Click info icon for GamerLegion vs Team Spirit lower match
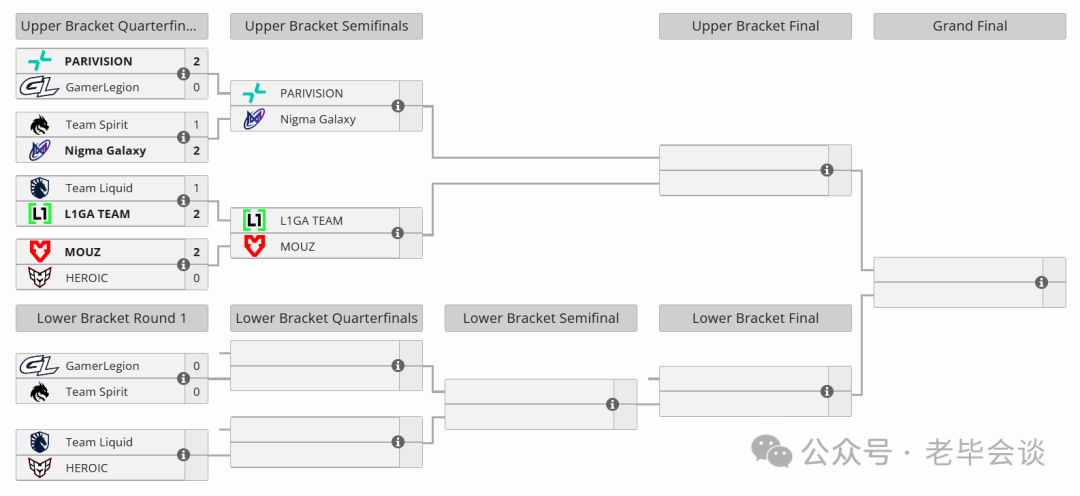 pyautogui.click(x=183, y=378)
